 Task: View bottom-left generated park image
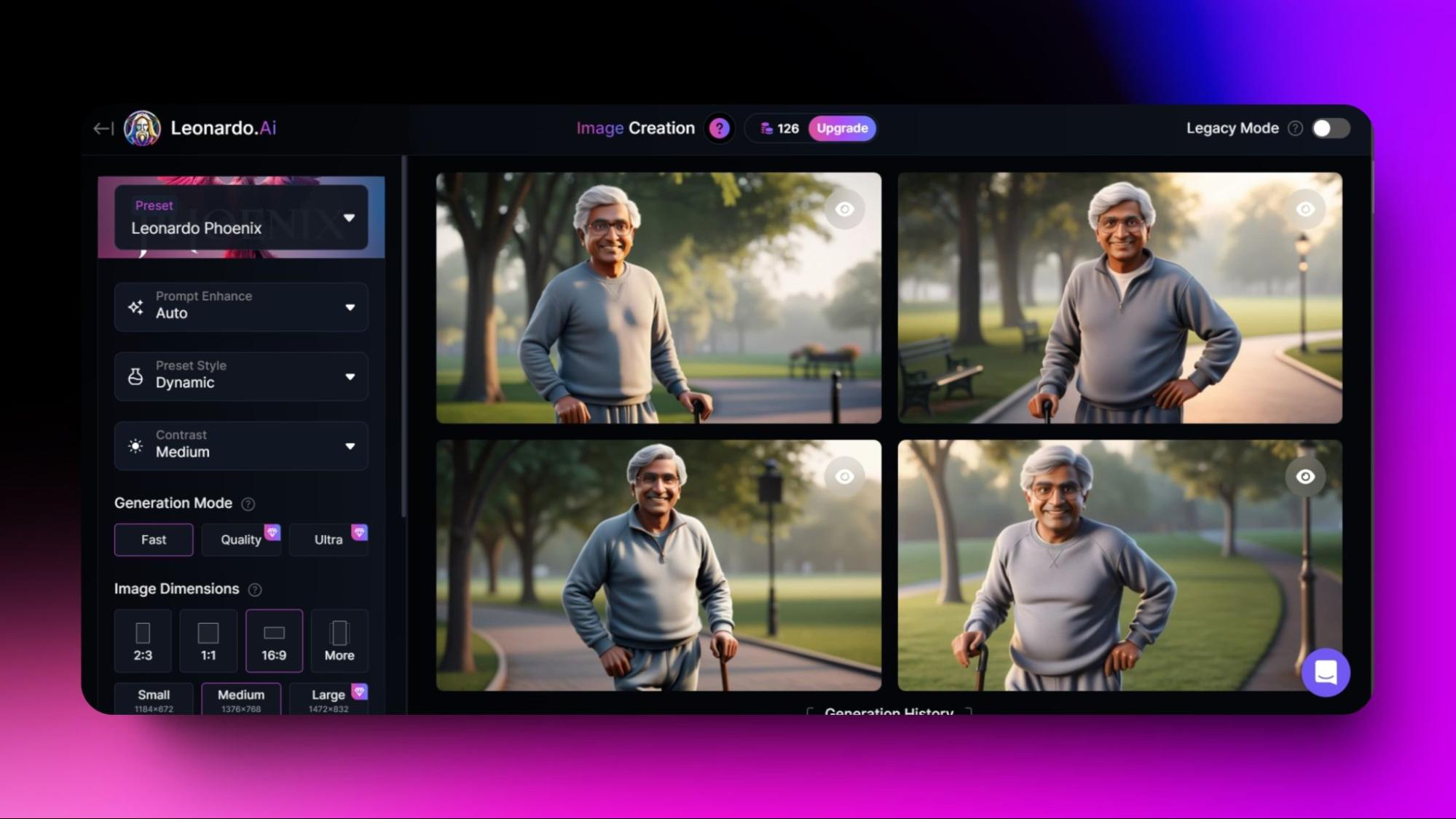point(658,565)
